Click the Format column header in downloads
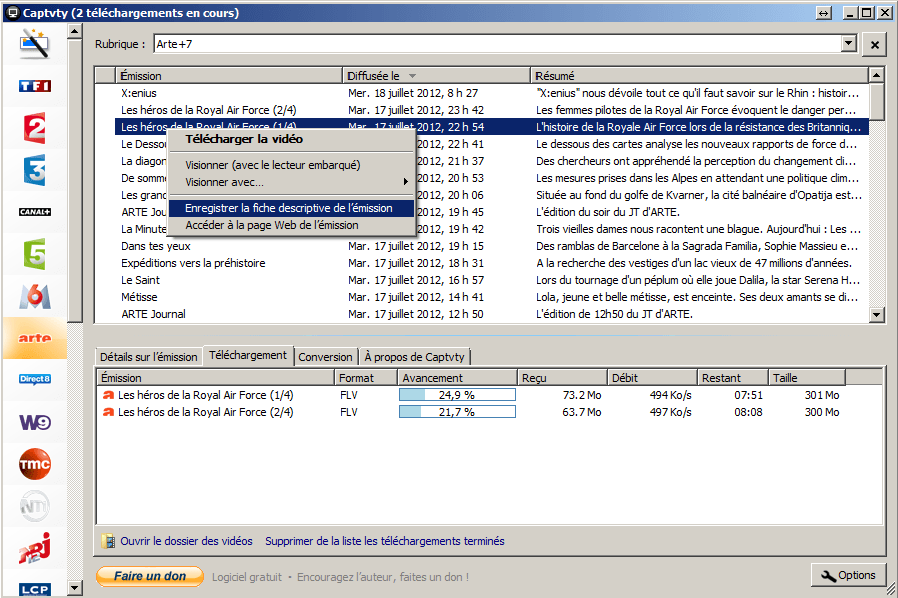Image resolution: width=898 pixels, height=598 pixels. (366, 378)
